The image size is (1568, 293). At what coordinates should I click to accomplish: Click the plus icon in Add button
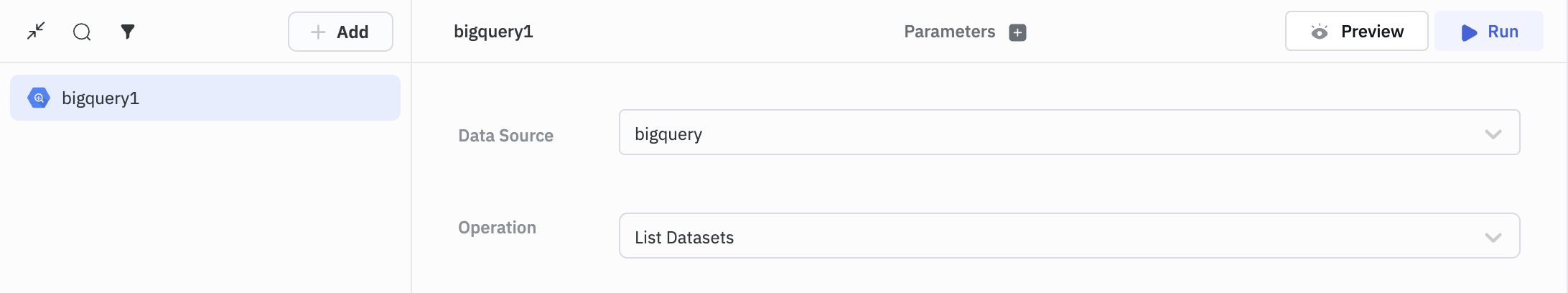point(318,32)
